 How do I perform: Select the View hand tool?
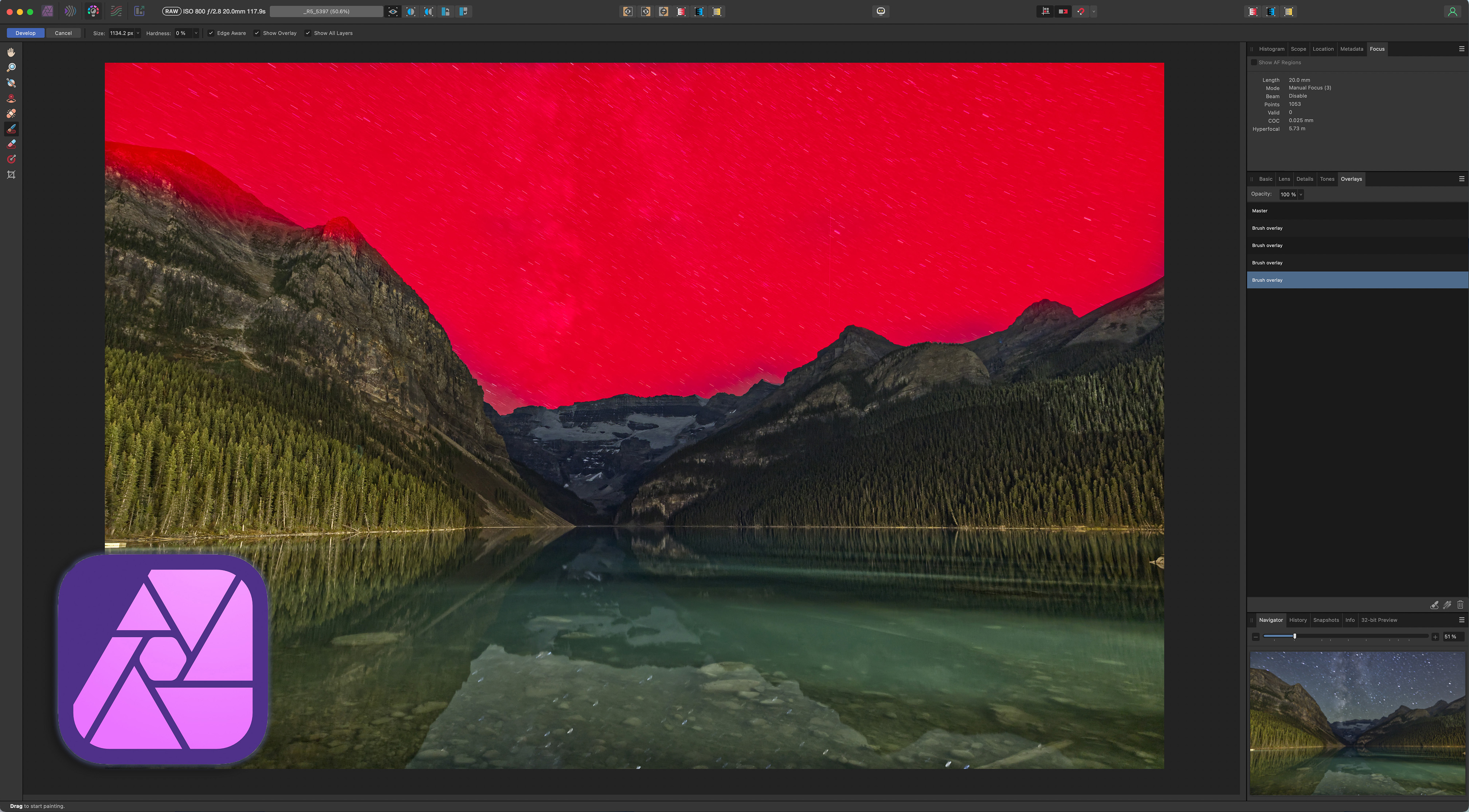11,52
